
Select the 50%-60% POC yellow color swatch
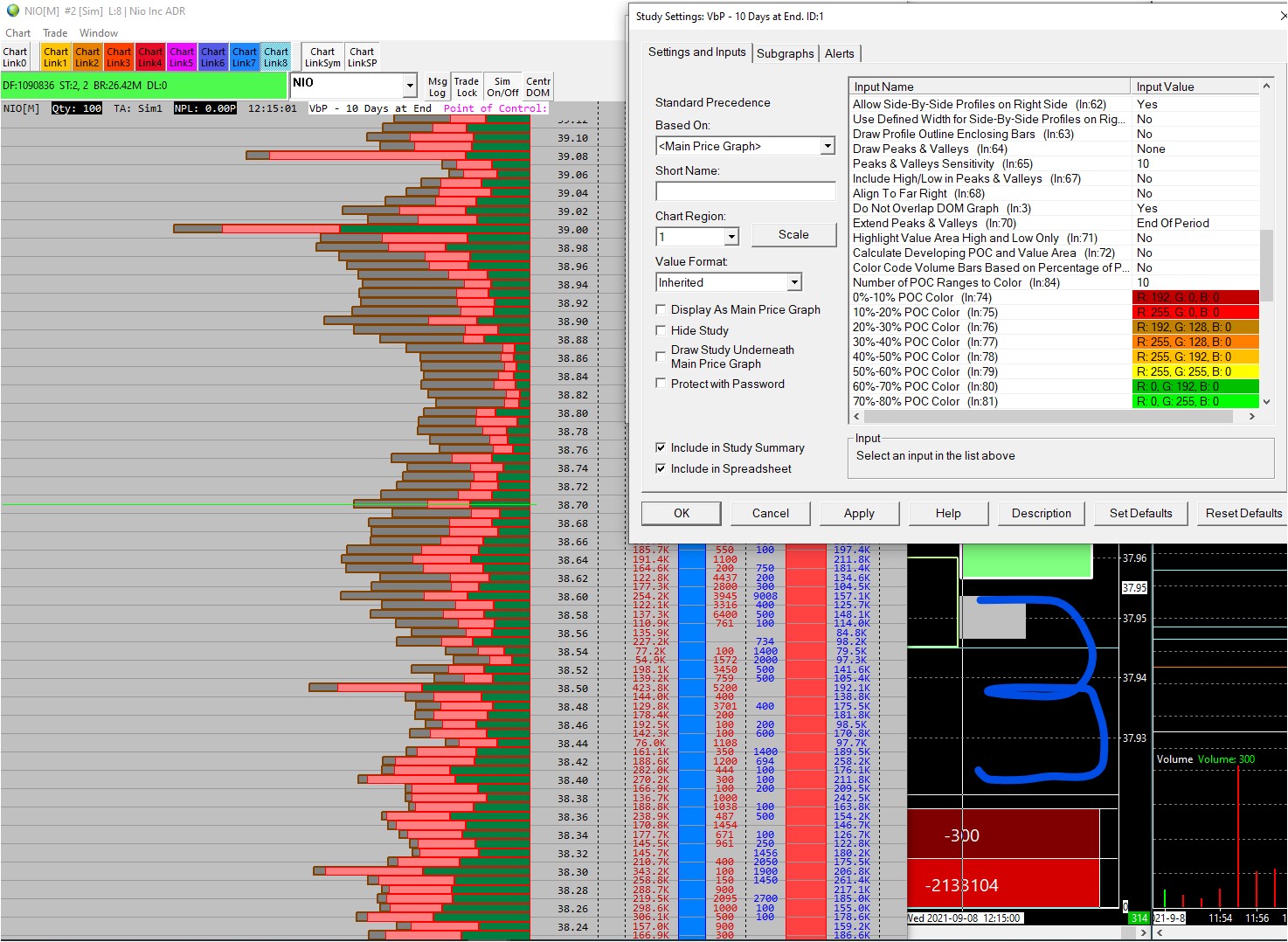coord(1195,371)
